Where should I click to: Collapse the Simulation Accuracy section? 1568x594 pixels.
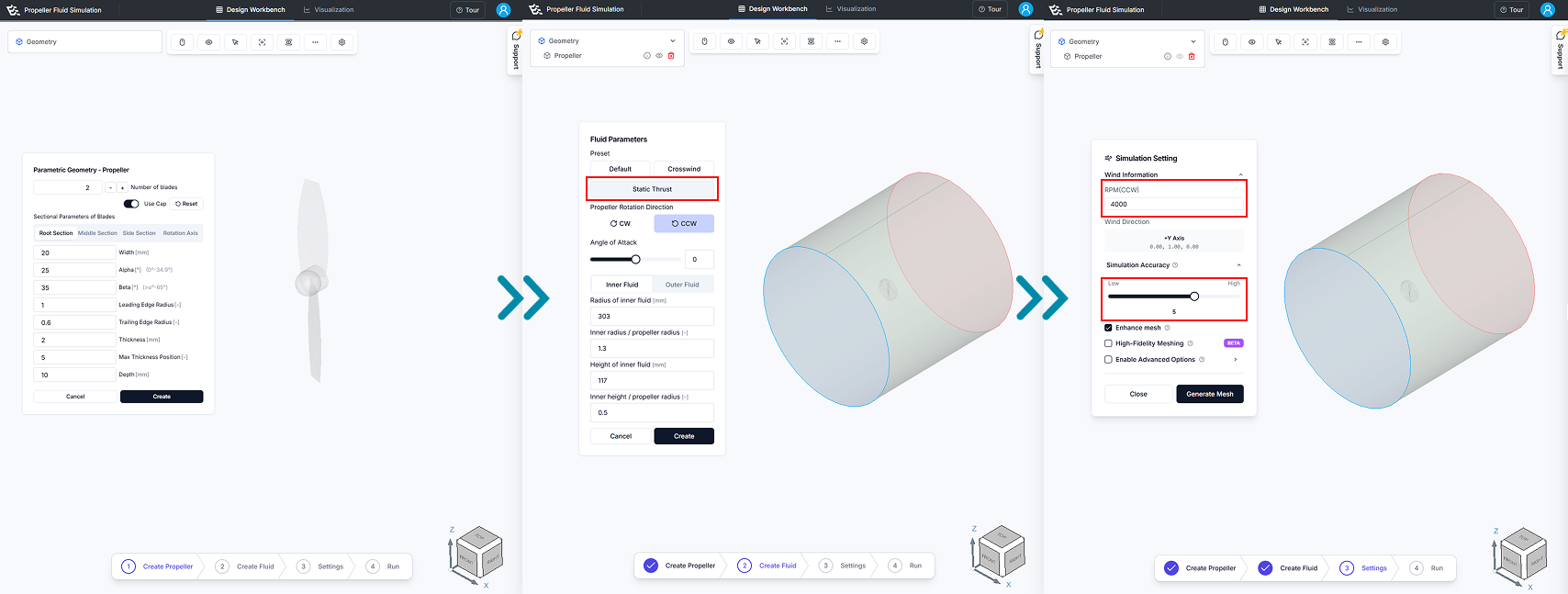(1239, 265)
